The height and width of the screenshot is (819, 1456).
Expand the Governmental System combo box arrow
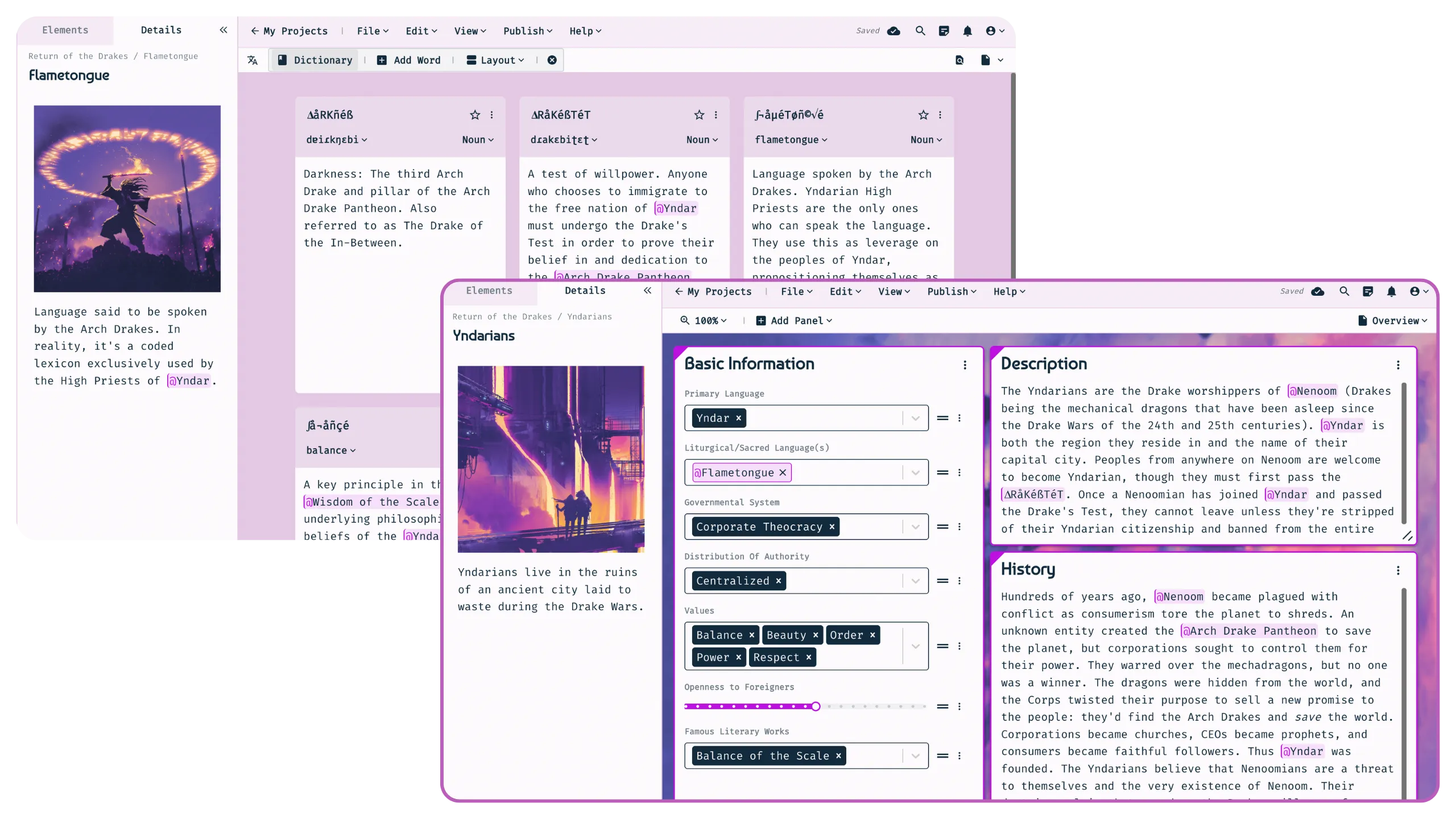(x=915, y=527)
